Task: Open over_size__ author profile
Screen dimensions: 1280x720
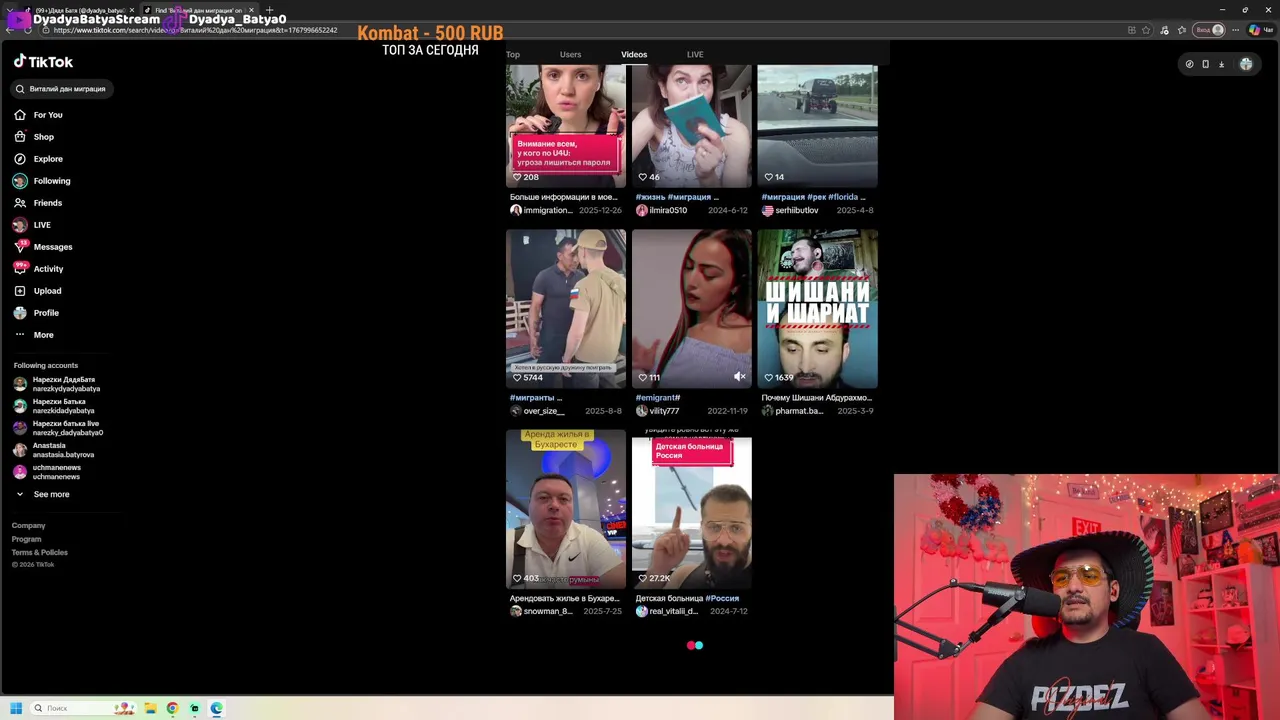Action: [538, 411]
